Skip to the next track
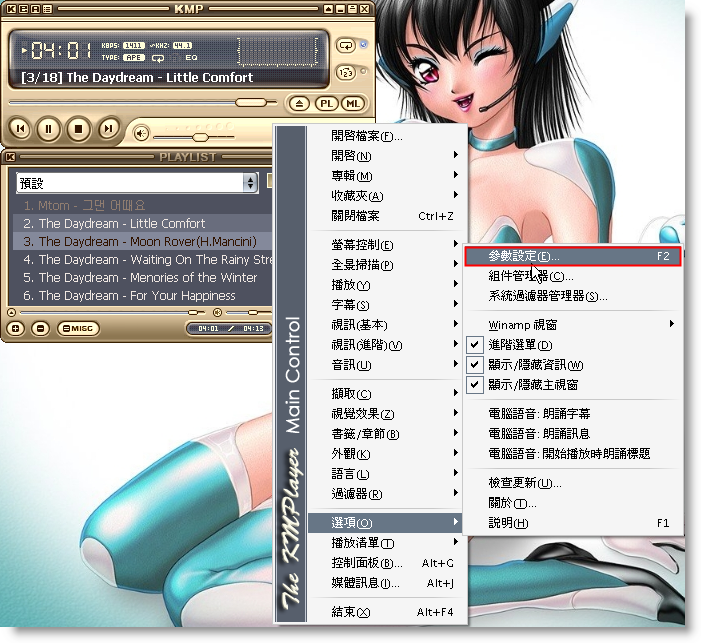The height and width of the screenshot is (643, 701). [108, 129]
